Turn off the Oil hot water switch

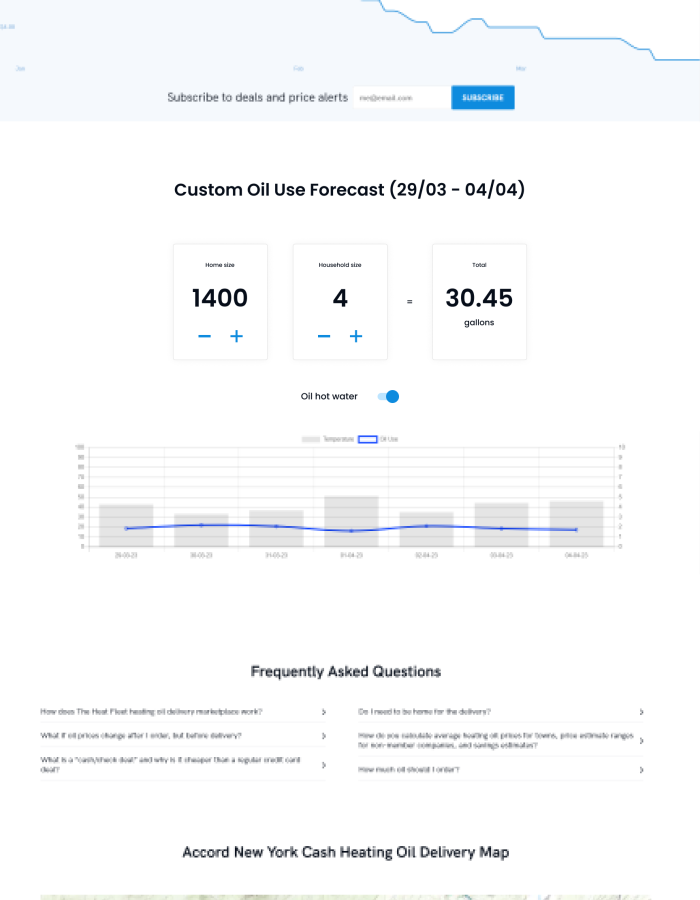[x=388, y=397]
